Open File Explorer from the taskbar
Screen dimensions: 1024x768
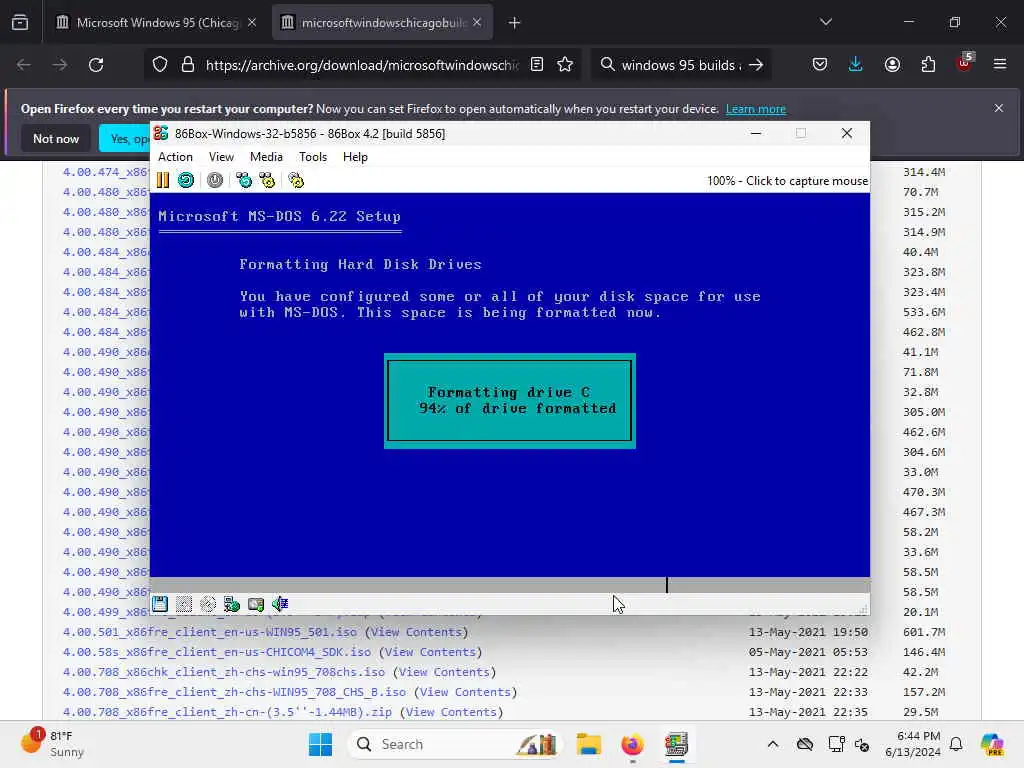[588, 744]
